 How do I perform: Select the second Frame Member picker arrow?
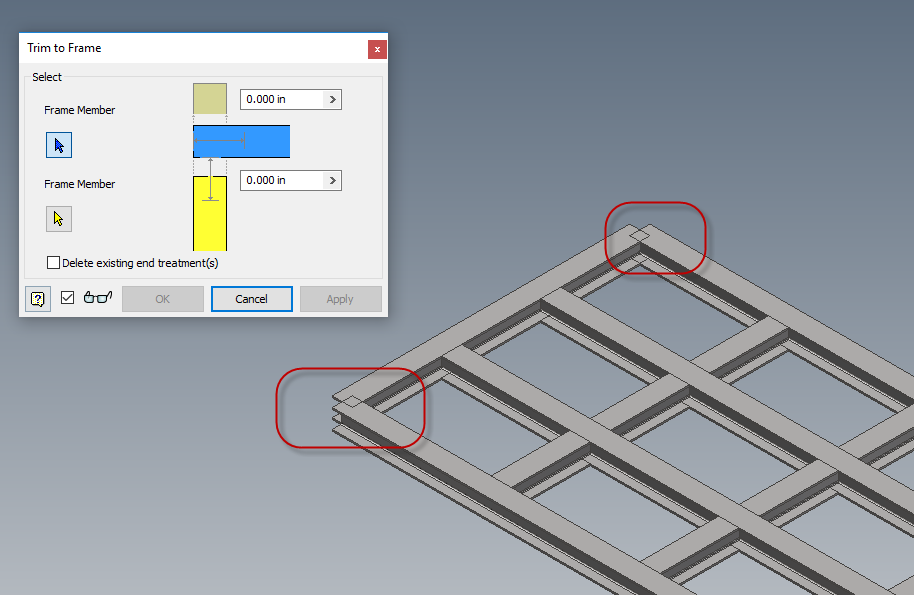(58, 218)
